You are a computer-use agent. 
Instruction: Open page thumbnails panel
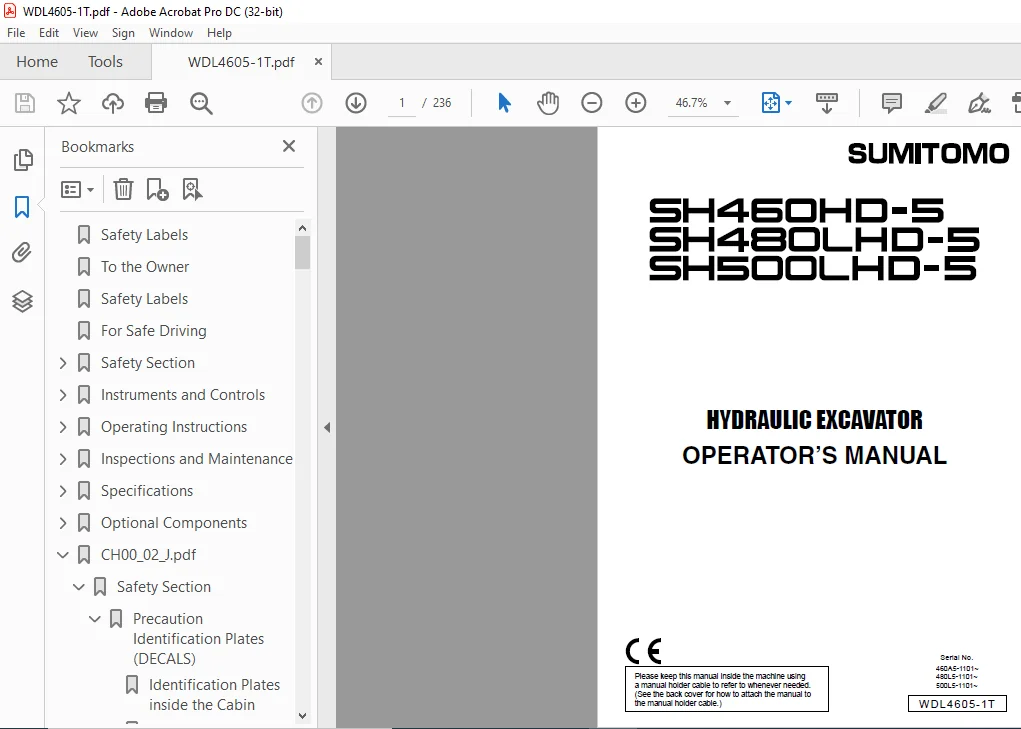point(23,159)
